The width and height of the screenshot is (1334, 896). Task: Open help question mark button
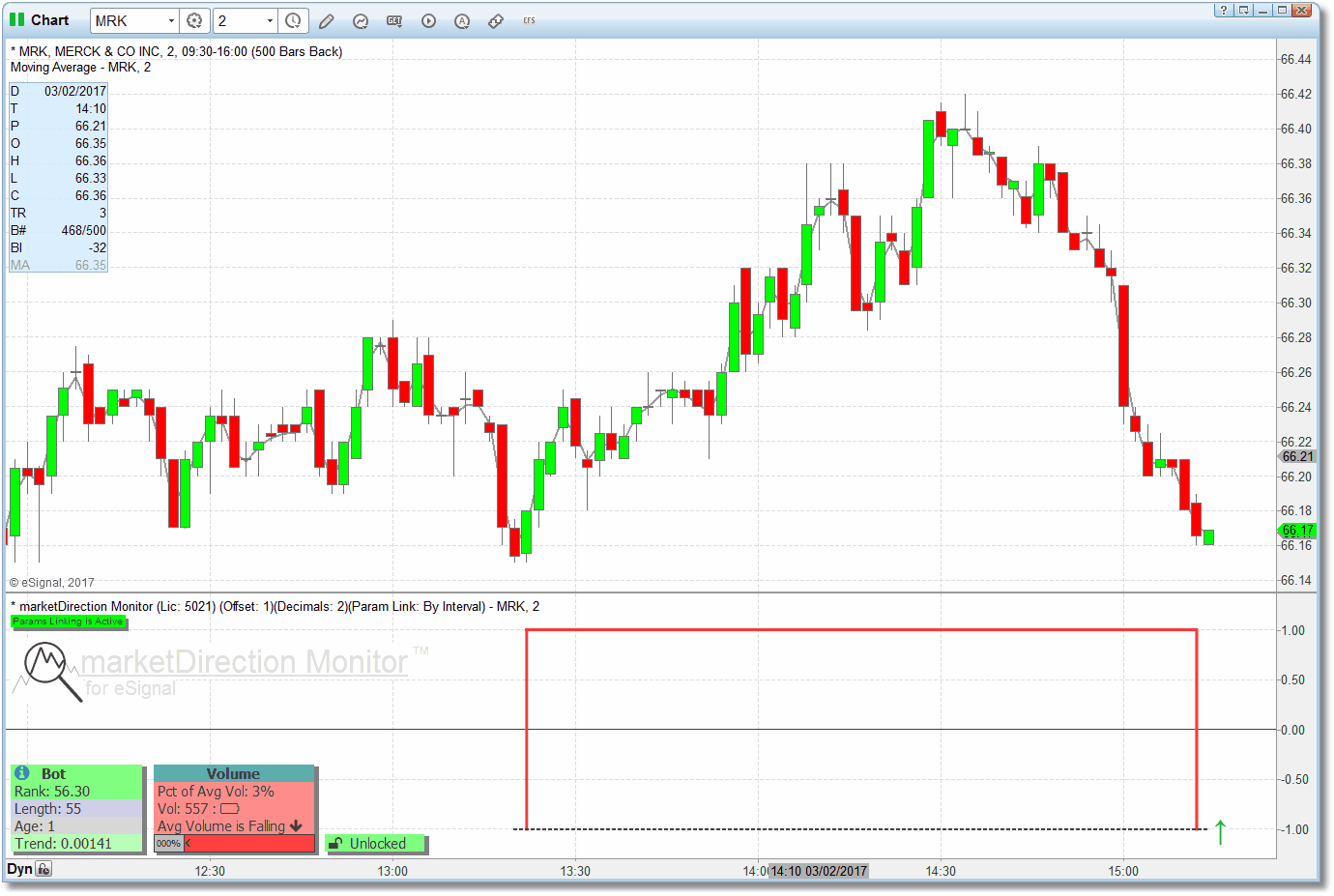[1224, 10]
